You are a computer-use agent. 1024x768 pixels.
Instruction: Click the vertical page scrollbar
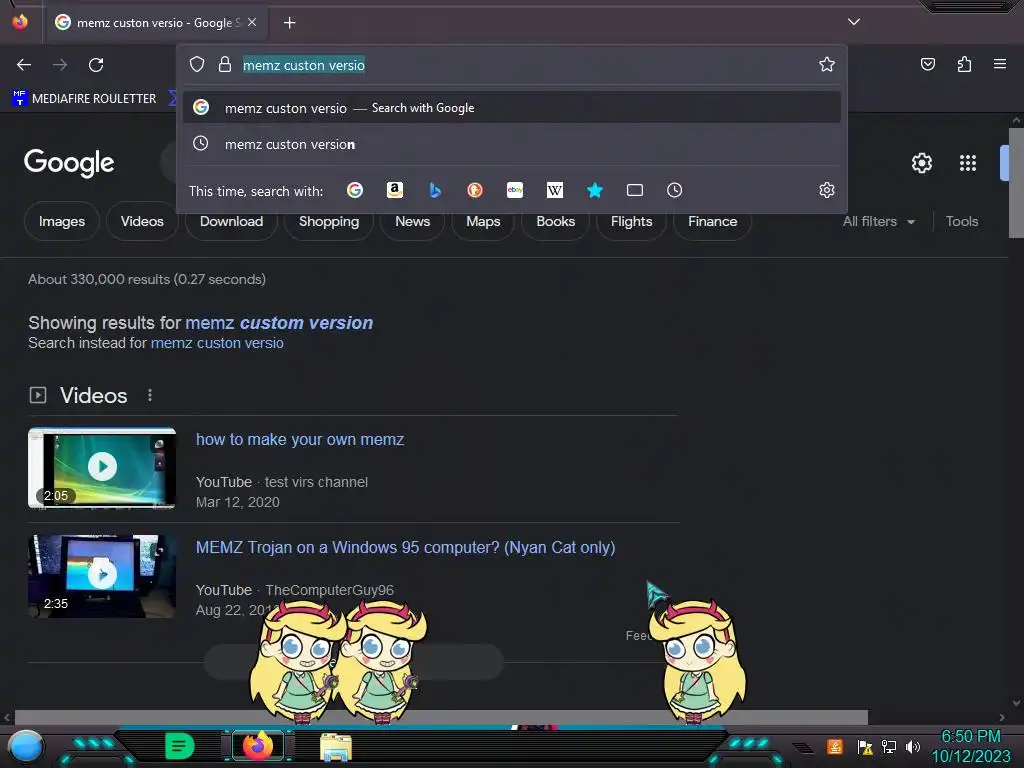1016,183
